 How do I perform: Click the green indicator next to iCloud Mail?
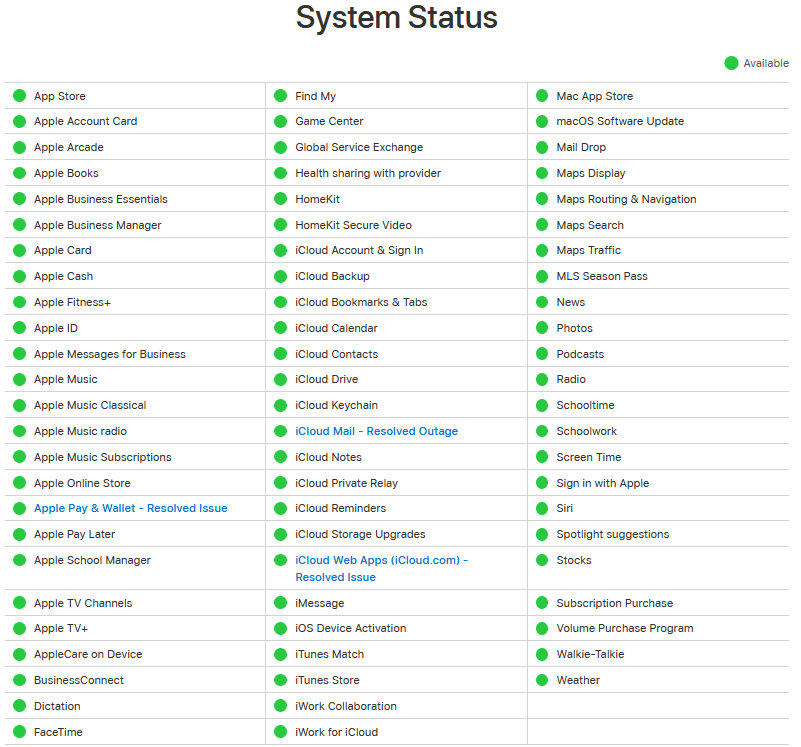pos(281,431)
